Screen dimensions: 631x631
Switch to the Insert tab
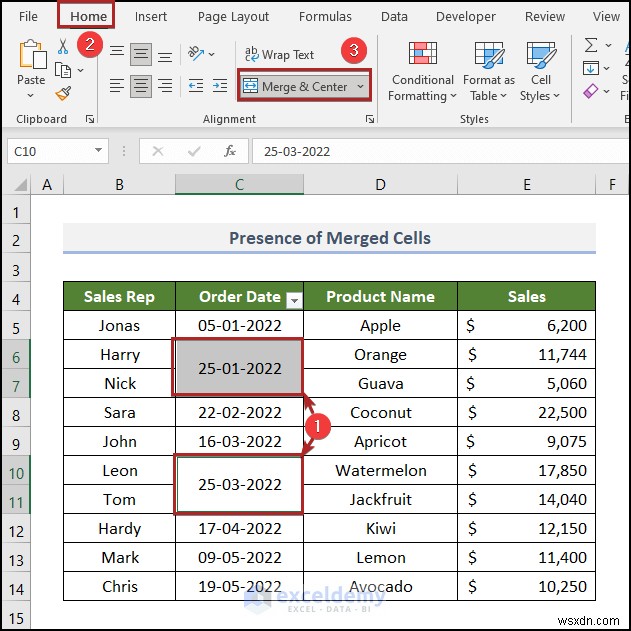[x=151, y=16]
